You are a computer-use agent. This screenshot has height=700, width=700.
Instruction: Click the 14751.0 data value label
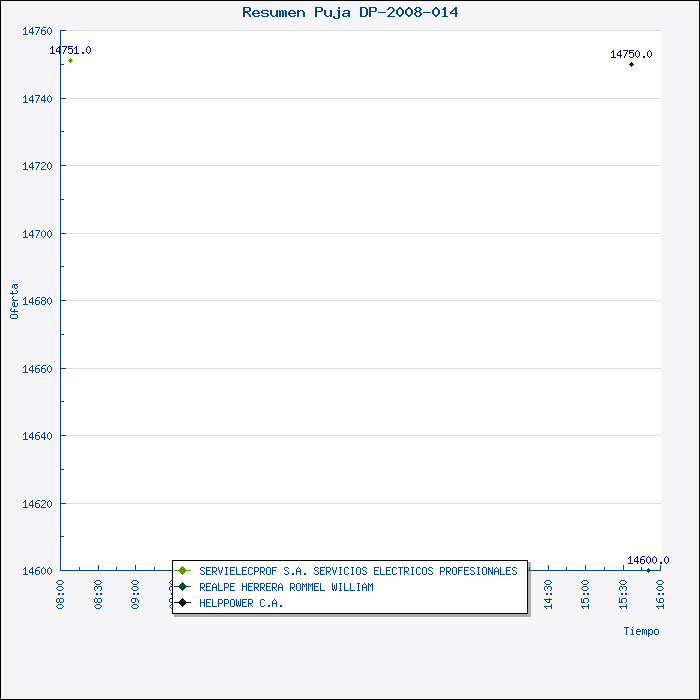(70, 50)
